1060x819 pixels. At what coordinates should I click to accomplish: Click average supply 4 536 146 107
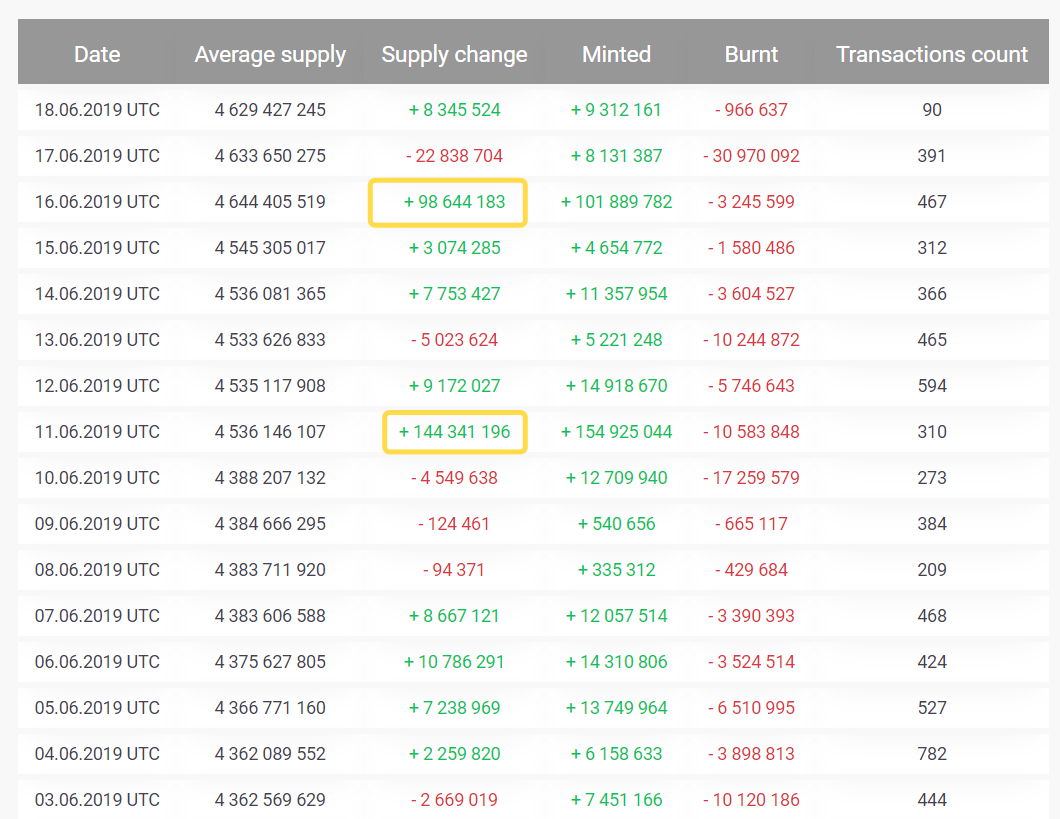click(270, 431)
